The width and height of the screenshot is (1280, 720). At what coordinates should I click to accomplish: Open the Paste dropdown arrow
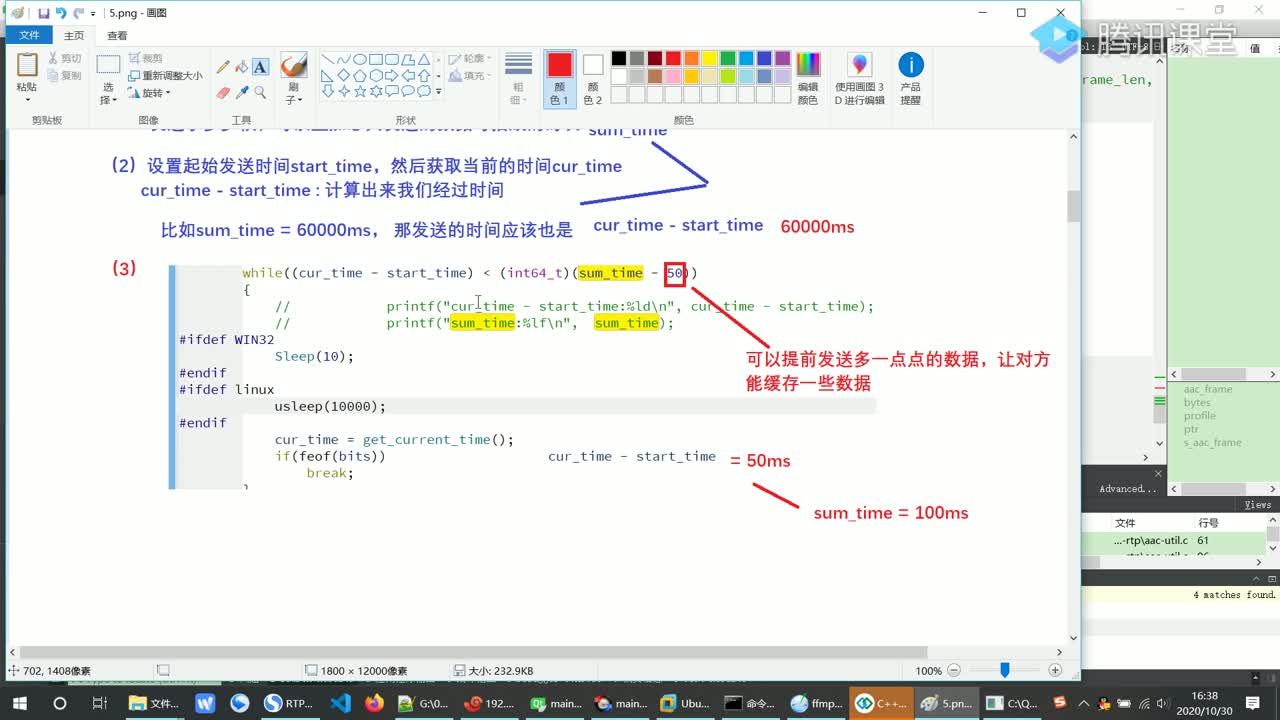point(27,98)
